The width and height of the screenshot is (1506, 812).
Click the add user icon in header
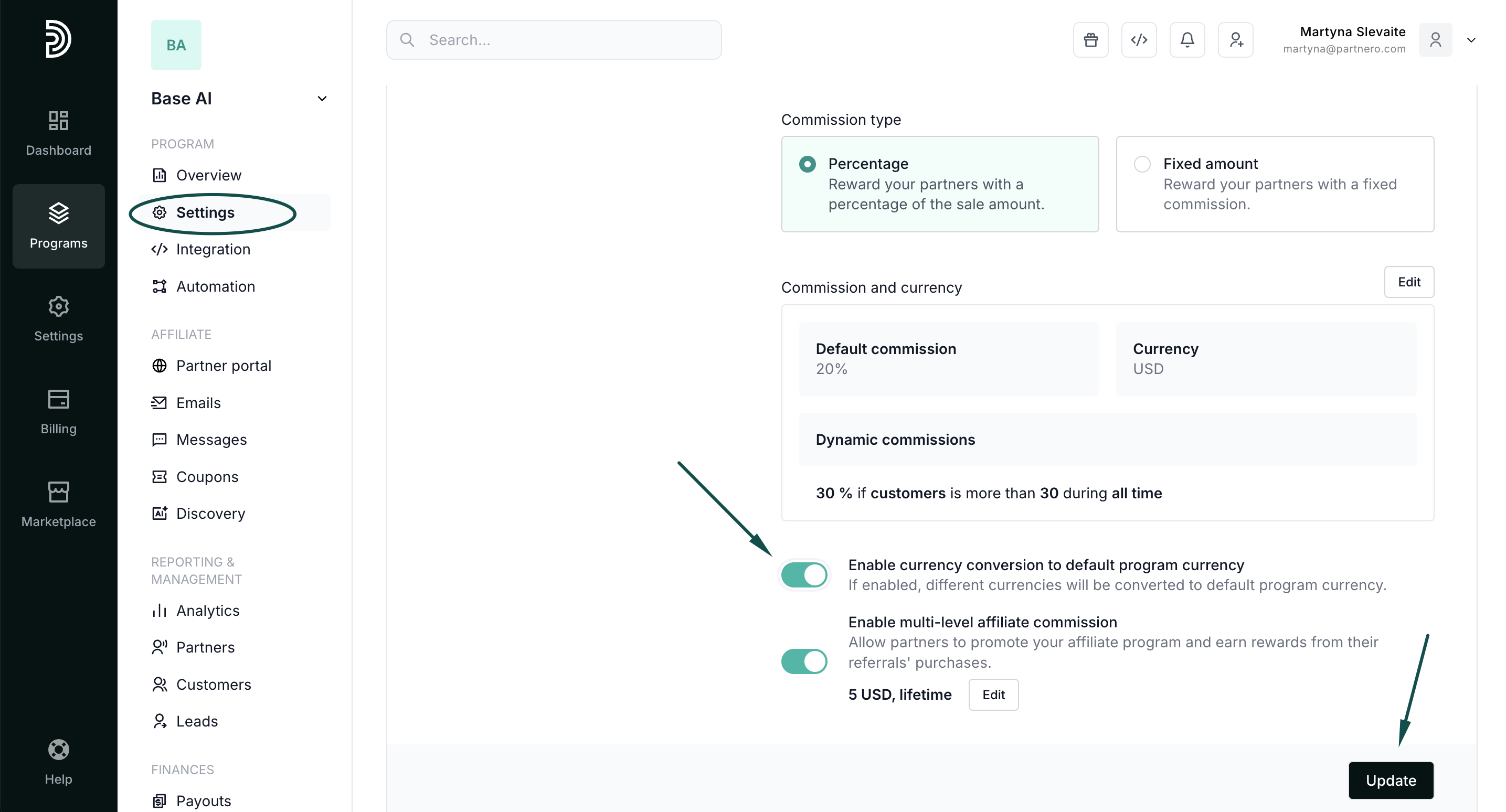pos(1235,40)
